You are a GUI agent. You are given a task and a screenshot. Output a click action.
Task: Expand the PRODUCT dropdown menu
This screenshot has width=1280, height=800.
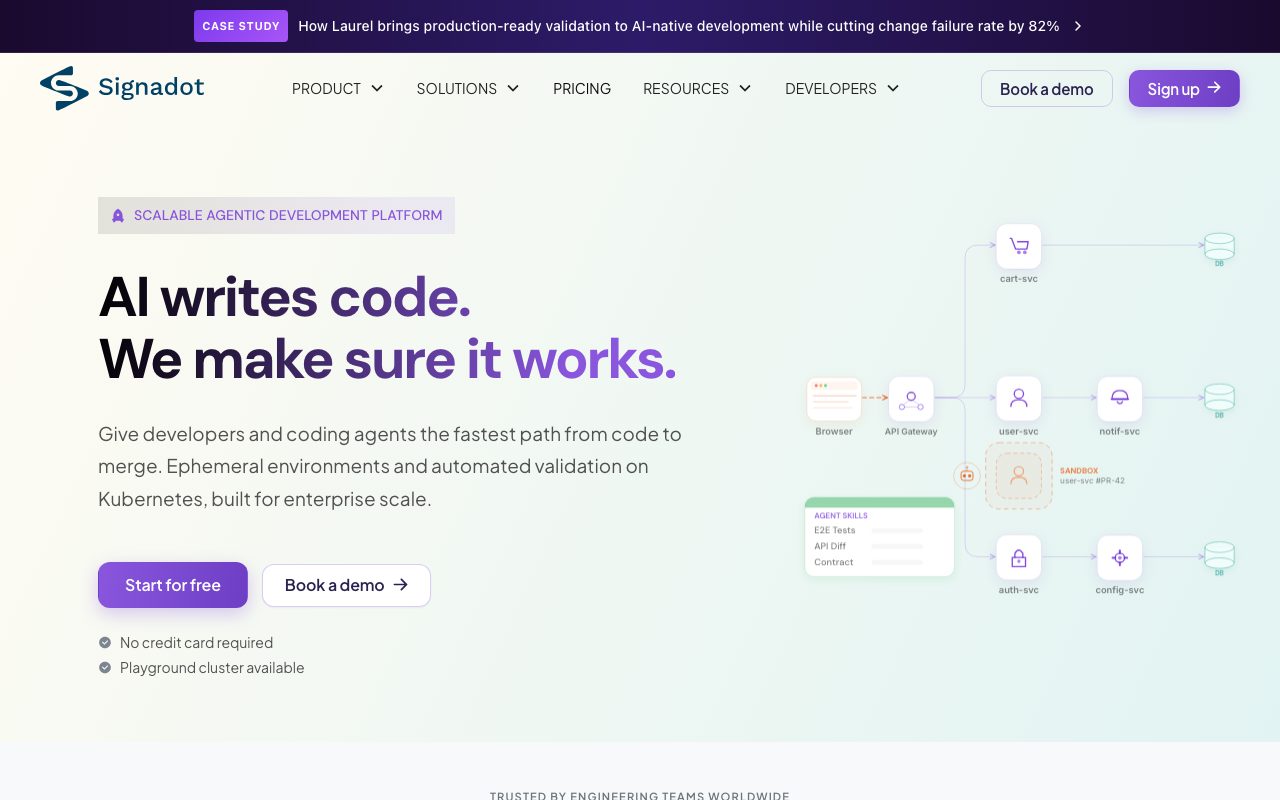338,88
